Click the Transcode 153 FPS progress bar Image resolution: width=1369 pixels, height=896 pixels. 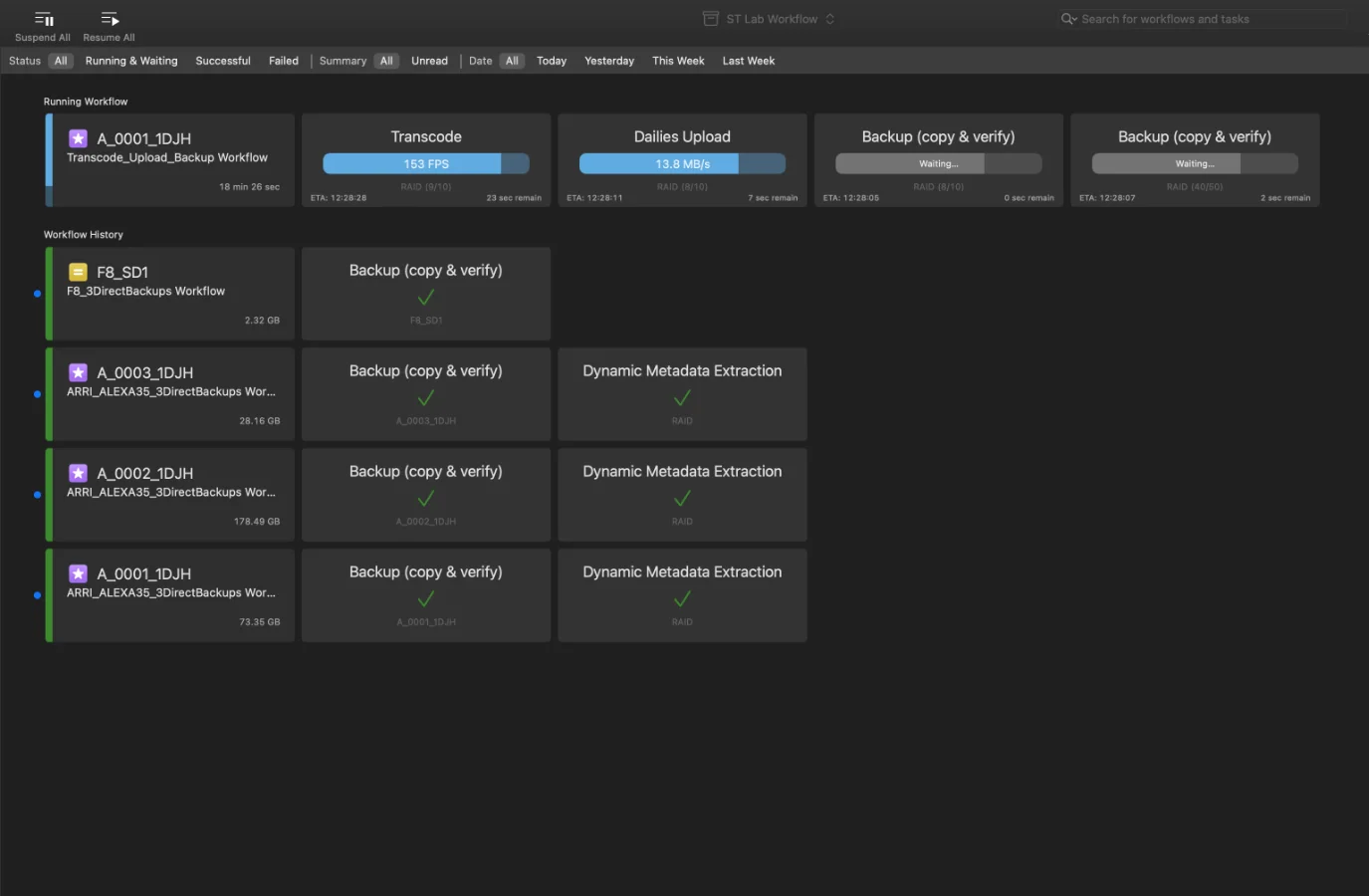point(426,164)
